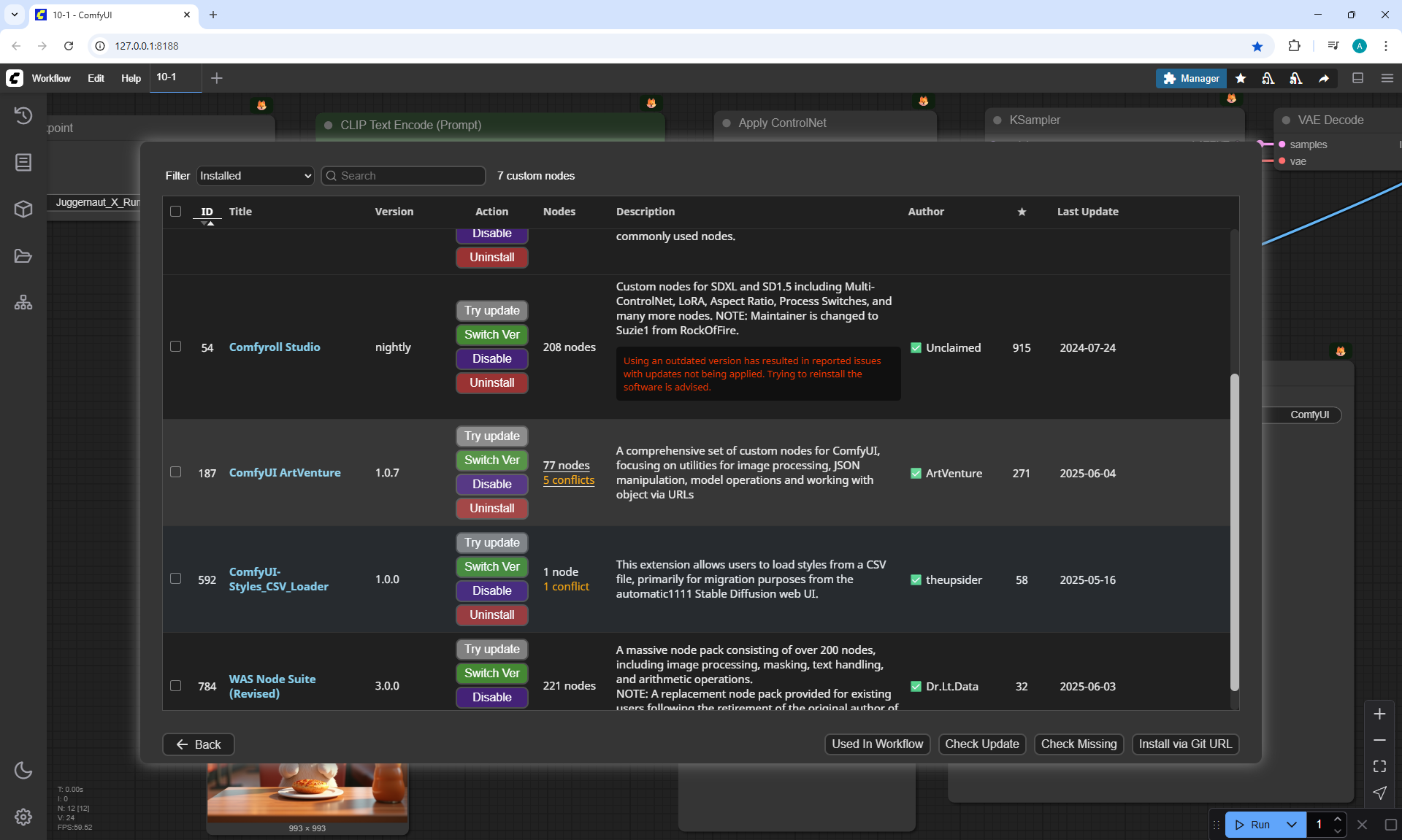Viewport: 1402px width, 840px height.
Task: Toggle dark theme moon icon
Action: tap(23, 770)
